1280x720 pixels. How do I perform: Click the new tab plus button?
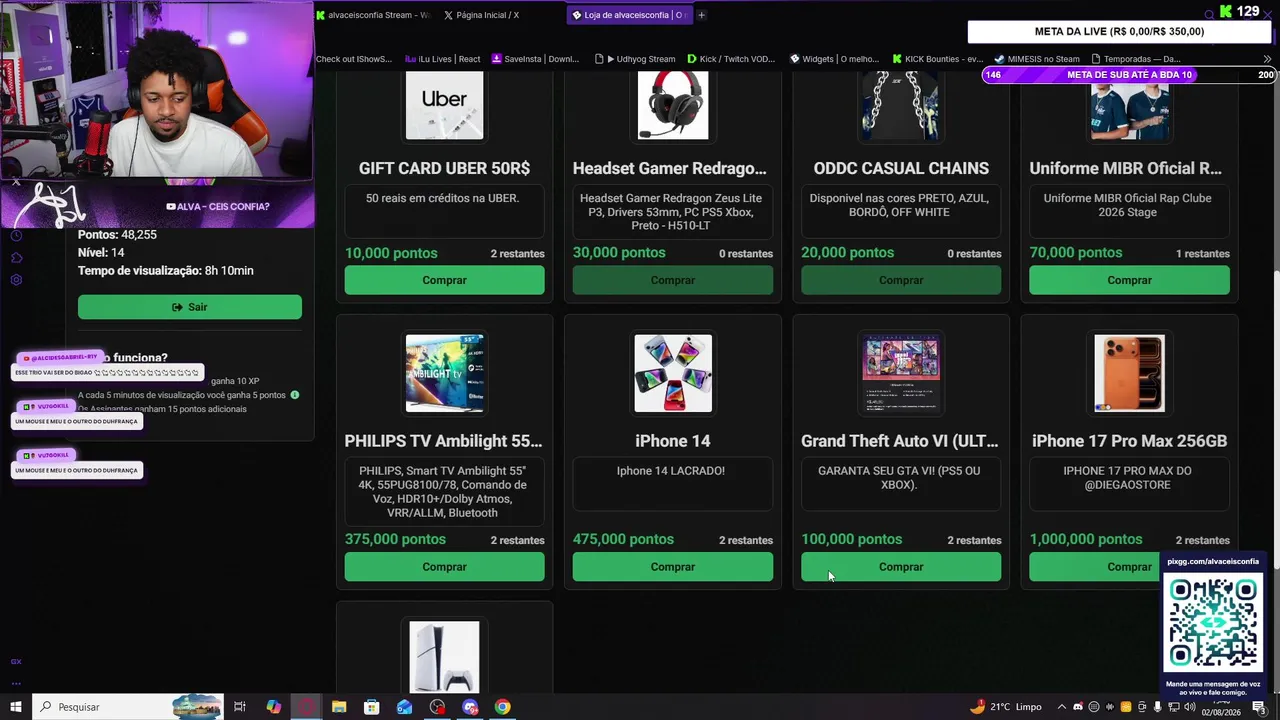tap(701, 15)
